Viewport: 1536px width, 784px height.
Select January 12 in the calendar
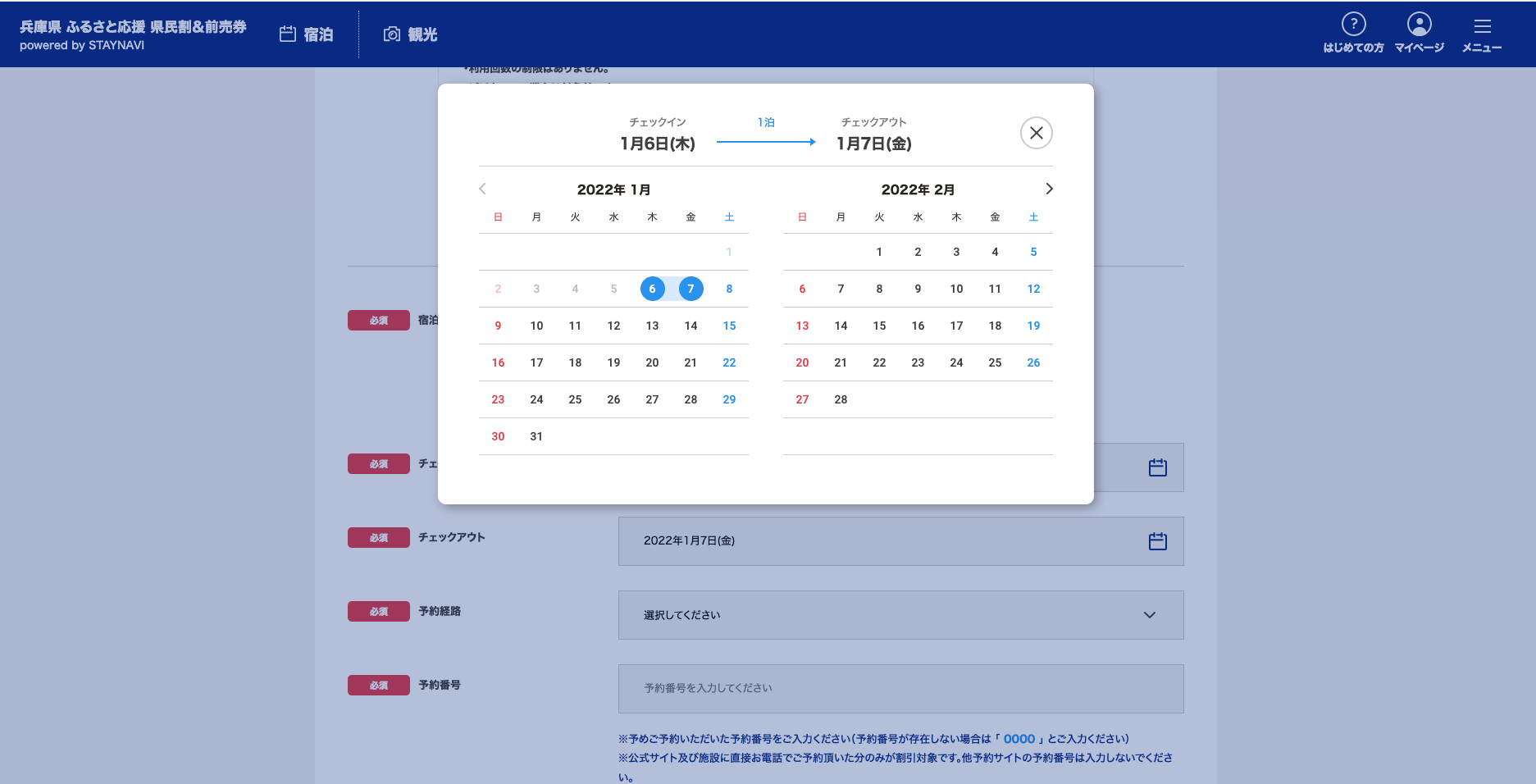(613, 326)
